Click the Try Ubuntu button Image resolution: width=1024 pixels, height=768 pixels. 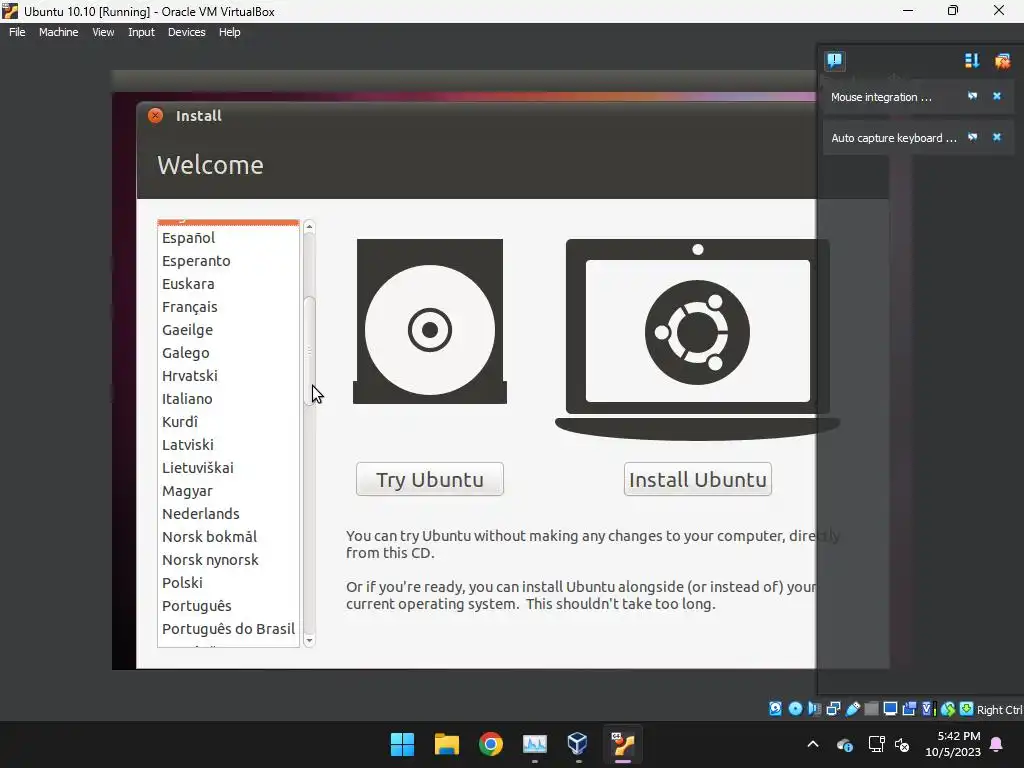[430, 479]
